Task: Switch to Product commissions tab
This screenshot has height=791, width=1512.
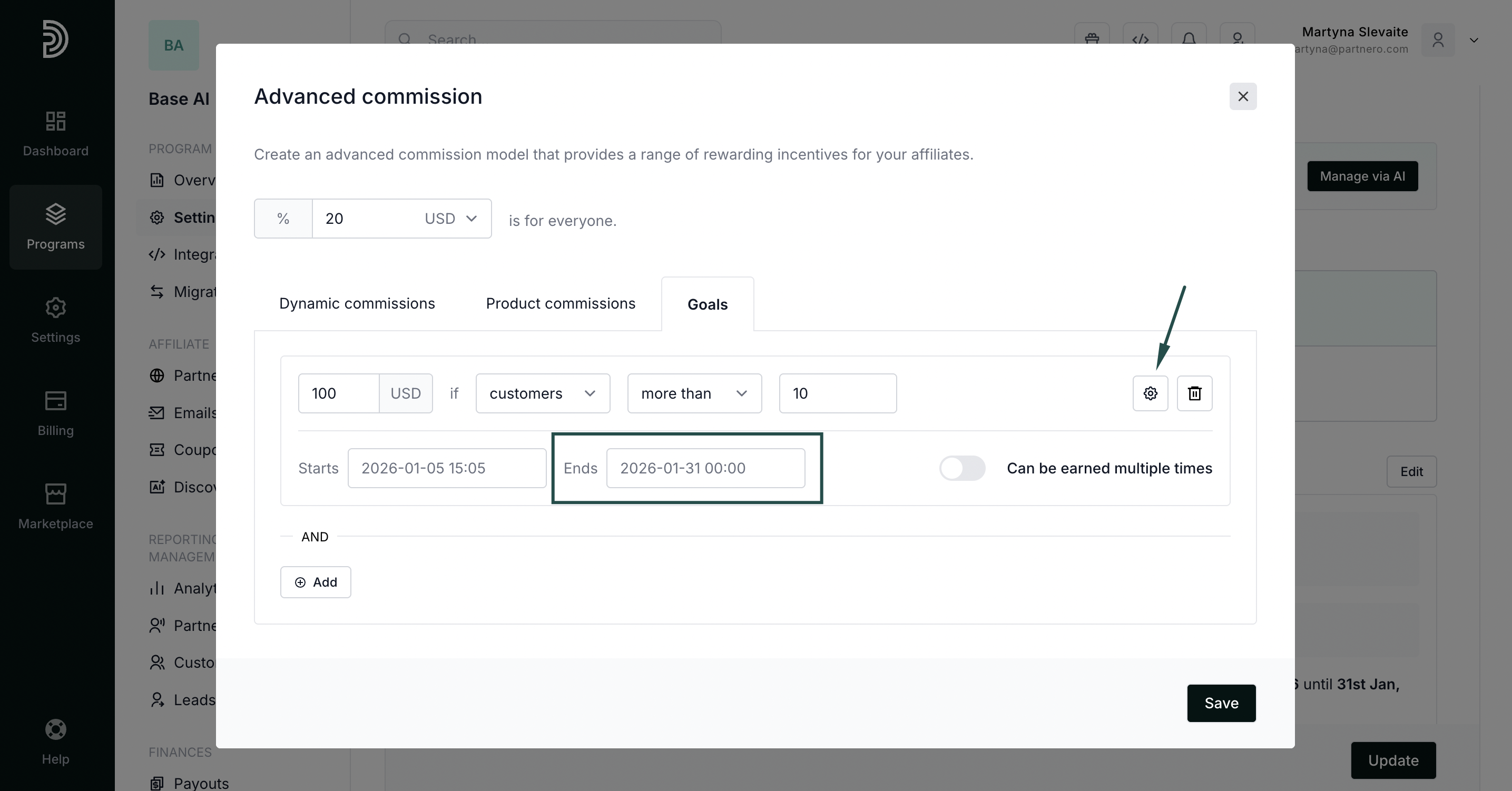Action: click(560, 303)
